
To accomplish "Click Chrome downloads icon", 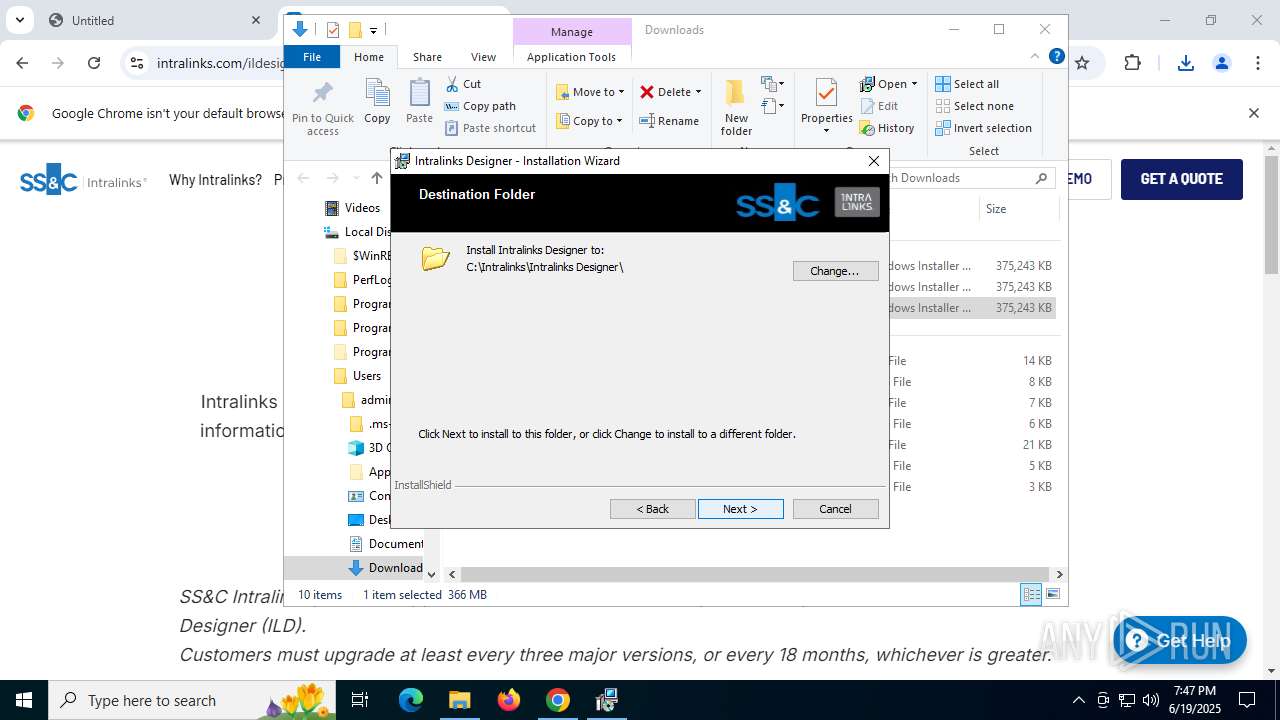I will tap(1186, 63).
